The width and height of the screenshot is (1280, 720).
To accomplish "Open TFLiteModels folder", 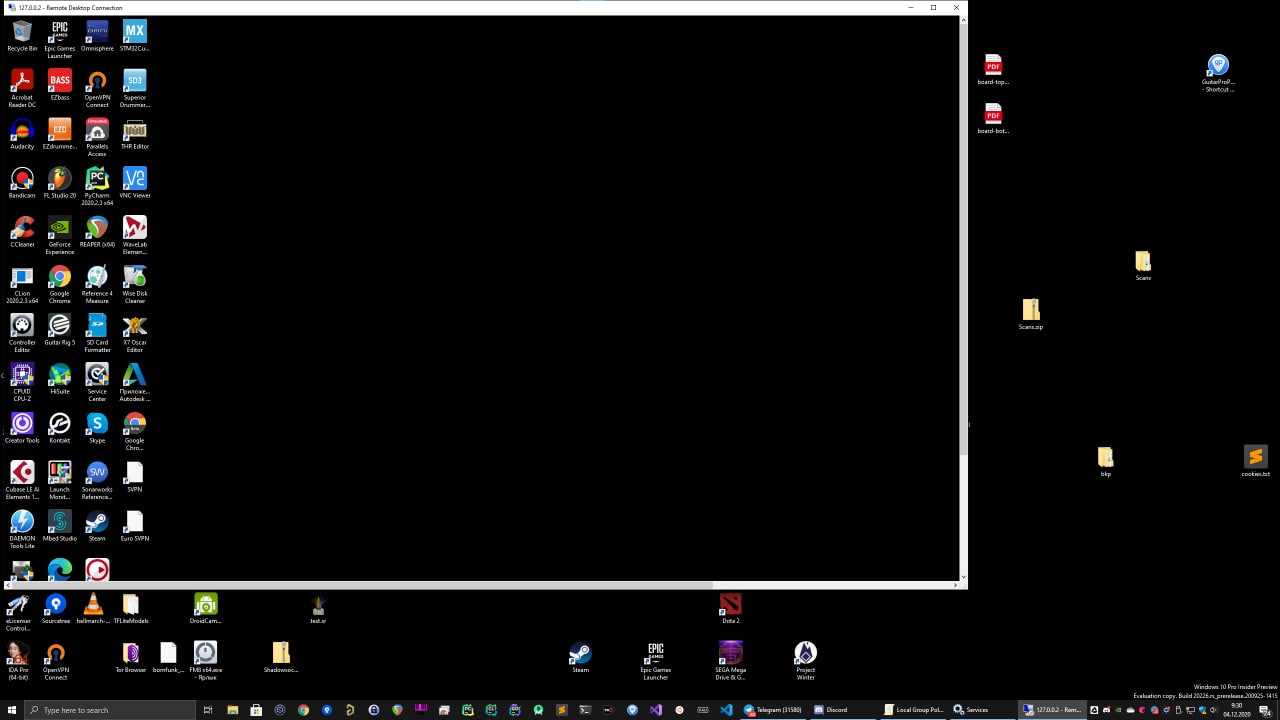I will pyautogui.click(x=130, y=608).
